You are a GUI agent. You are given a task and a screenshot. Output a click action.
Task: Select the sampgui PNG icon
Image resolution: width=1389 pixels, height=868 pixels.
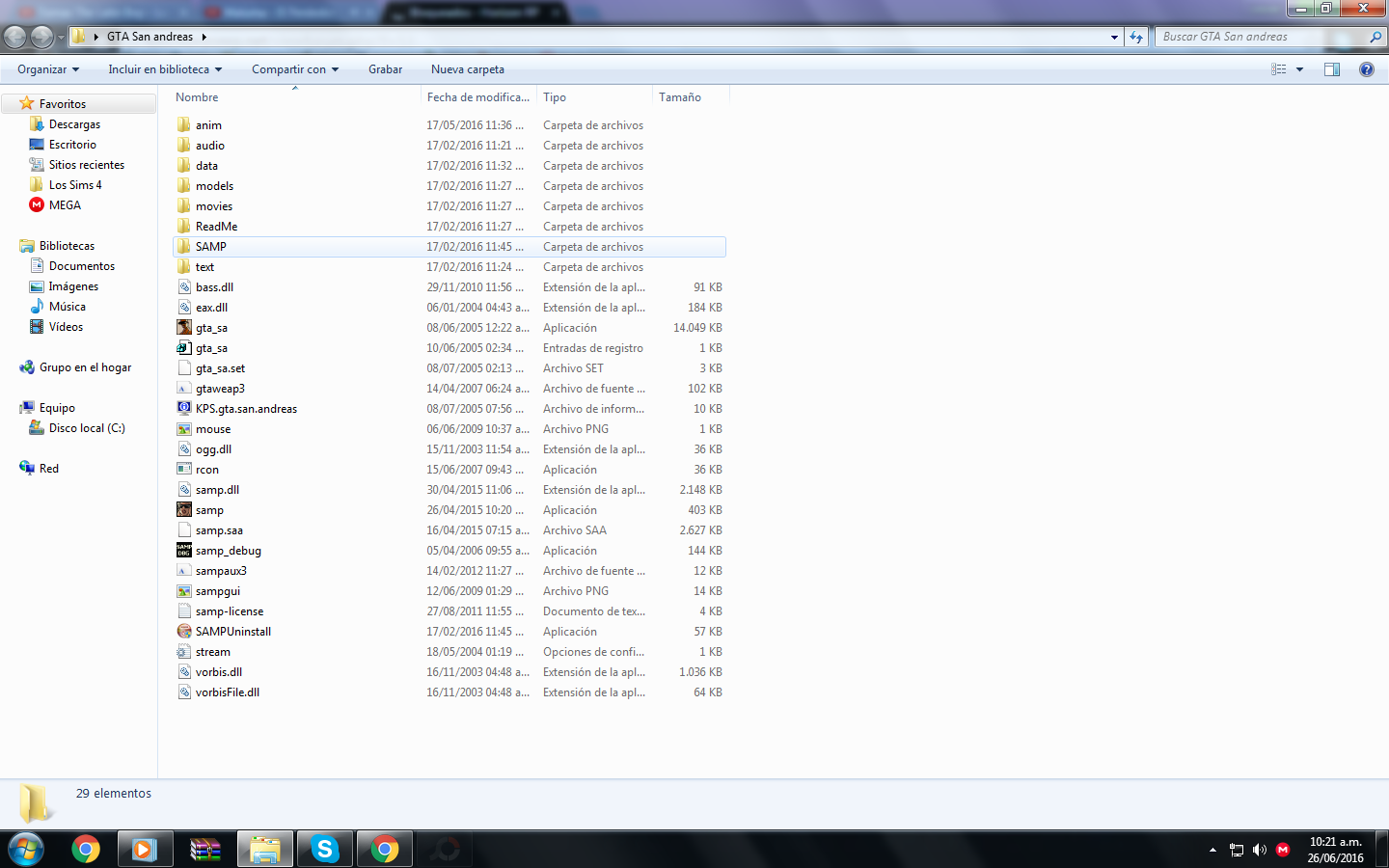click(x=184, y=591)
